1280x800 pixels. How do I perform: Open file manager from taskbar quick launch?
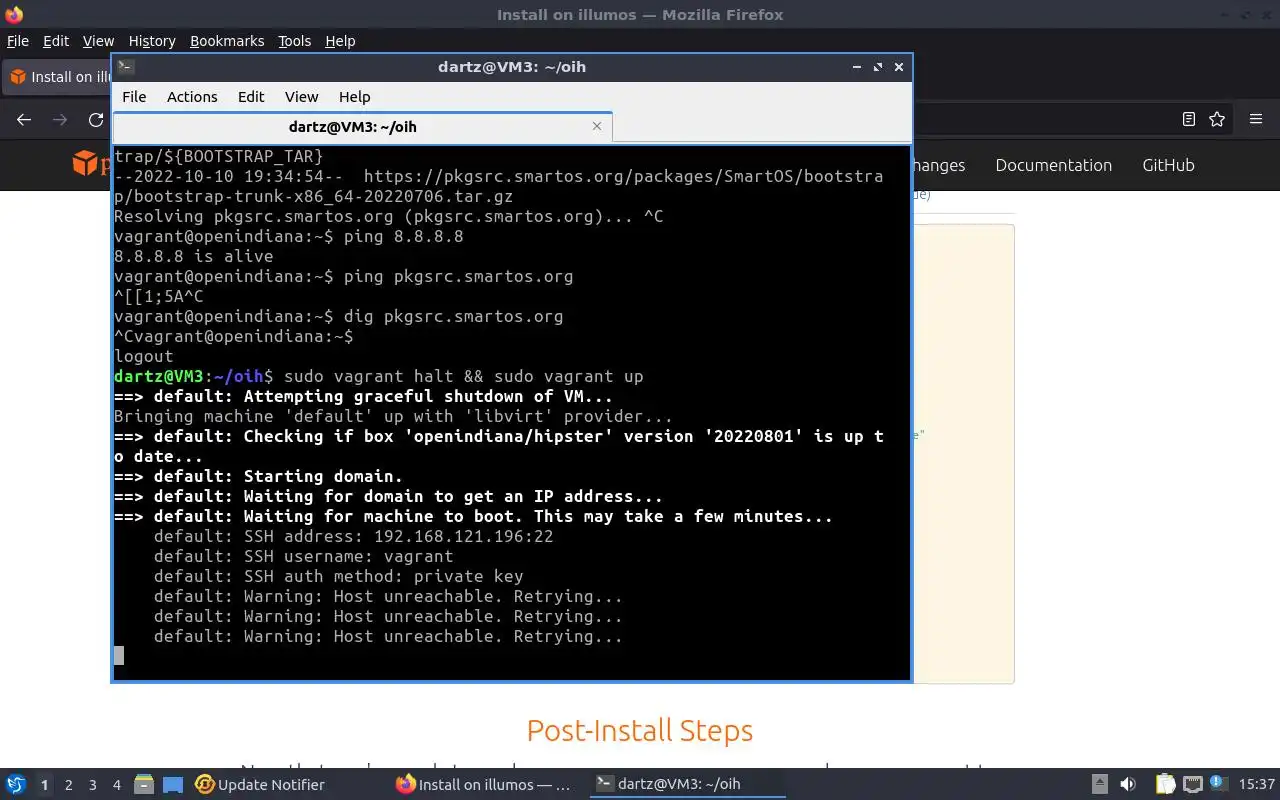[x=144, y=785]
